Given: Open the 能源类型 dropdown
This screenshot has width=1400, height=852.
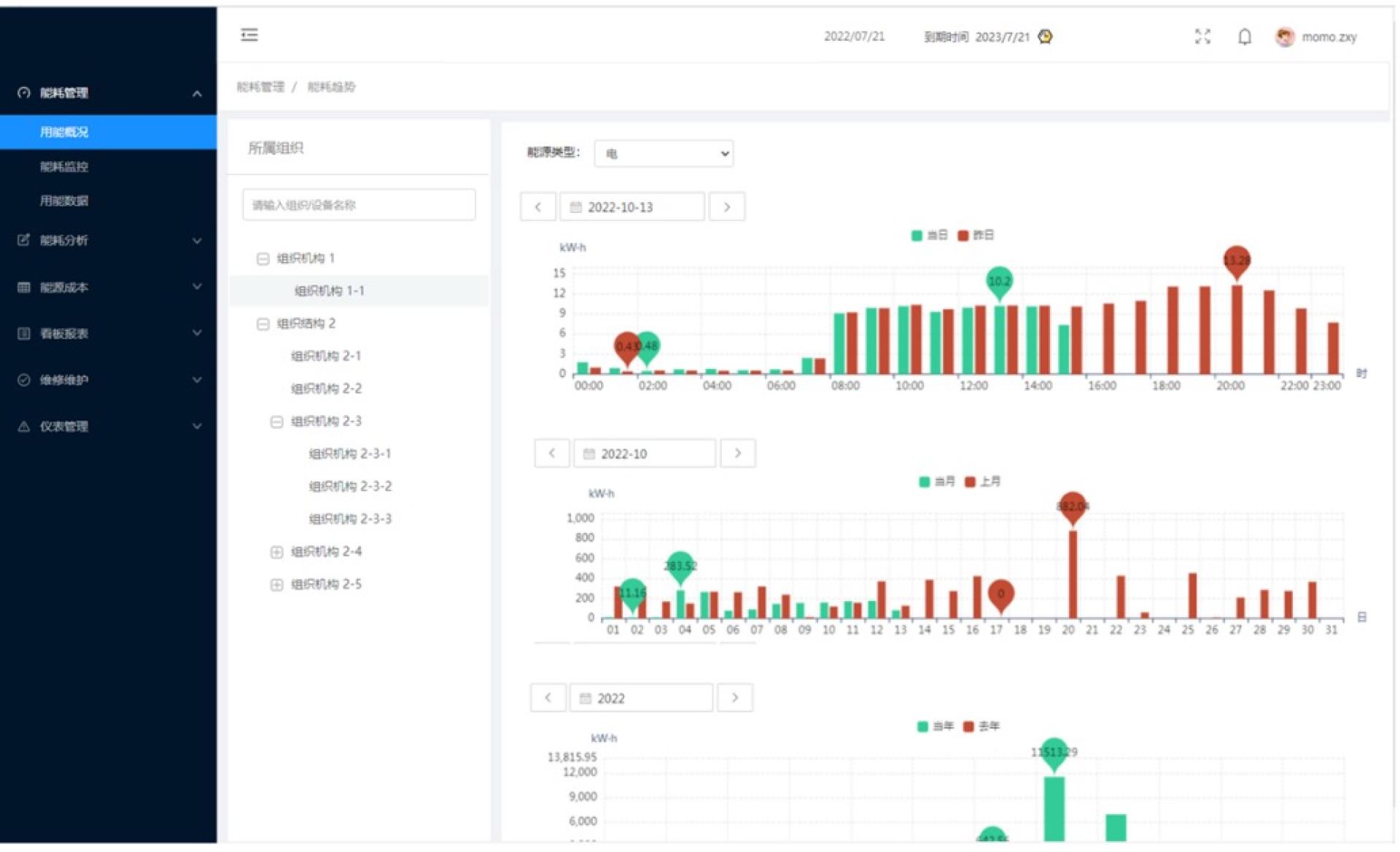Looking at the screenshot, I should coord(664,153).
